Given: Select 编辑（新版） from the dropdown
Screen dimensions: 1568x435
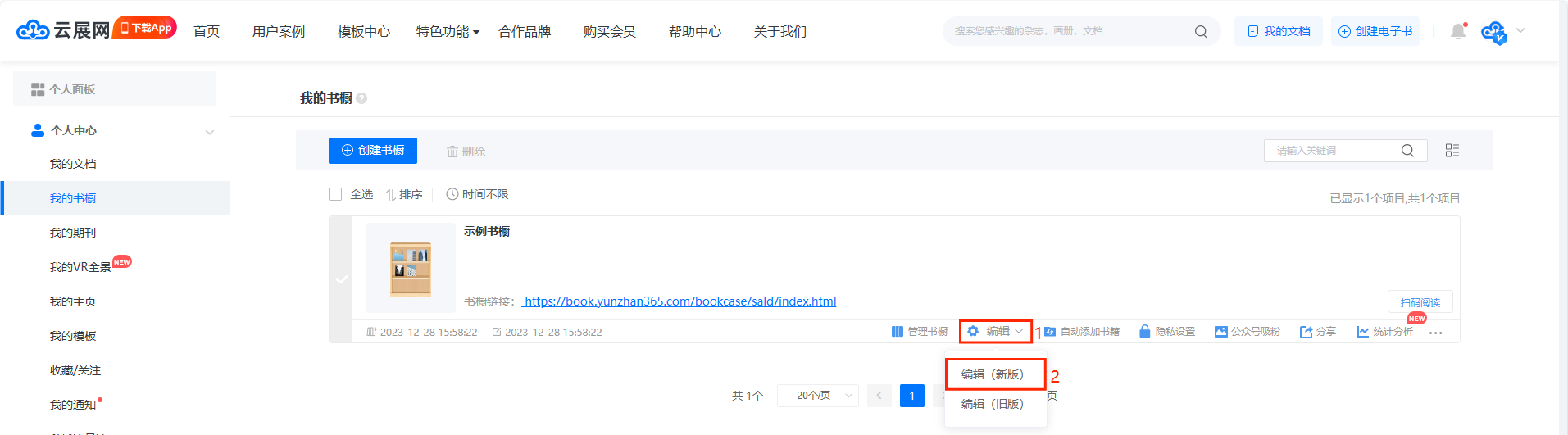Looking at the screenshot, I should [x=993, y=374].
